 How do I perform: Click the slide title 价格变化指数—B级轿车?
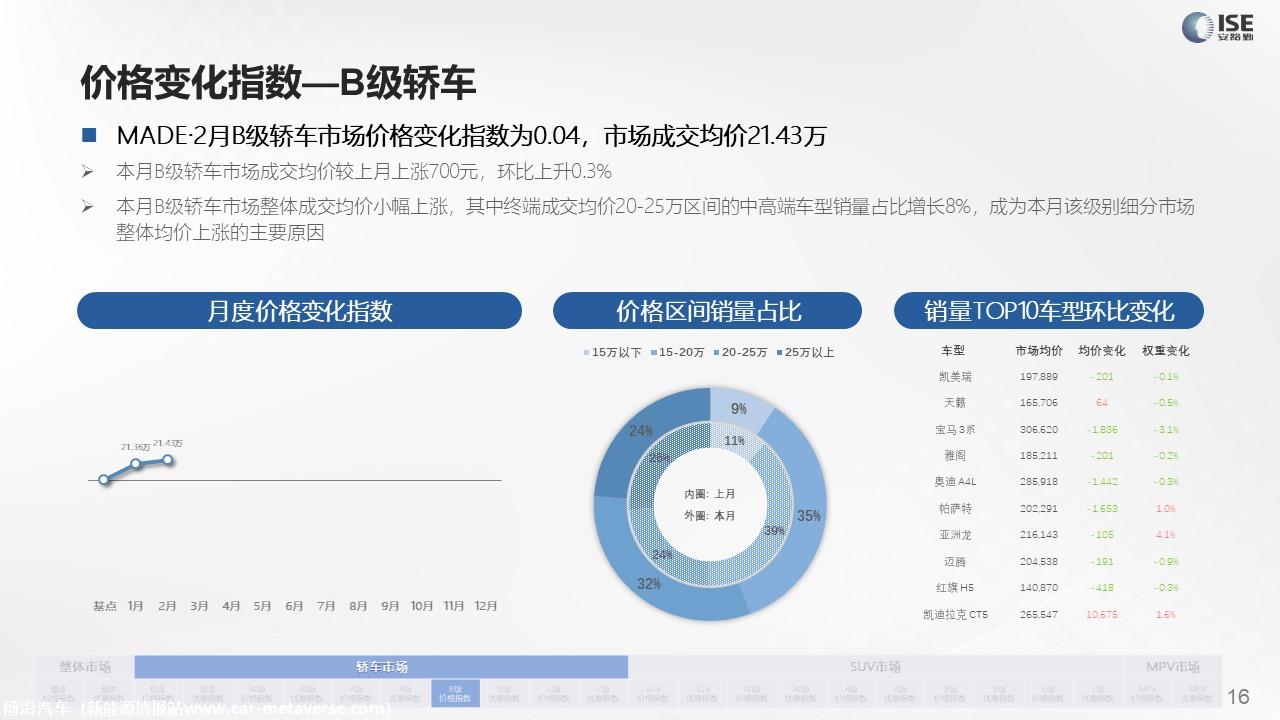click(x=278, y=83)
